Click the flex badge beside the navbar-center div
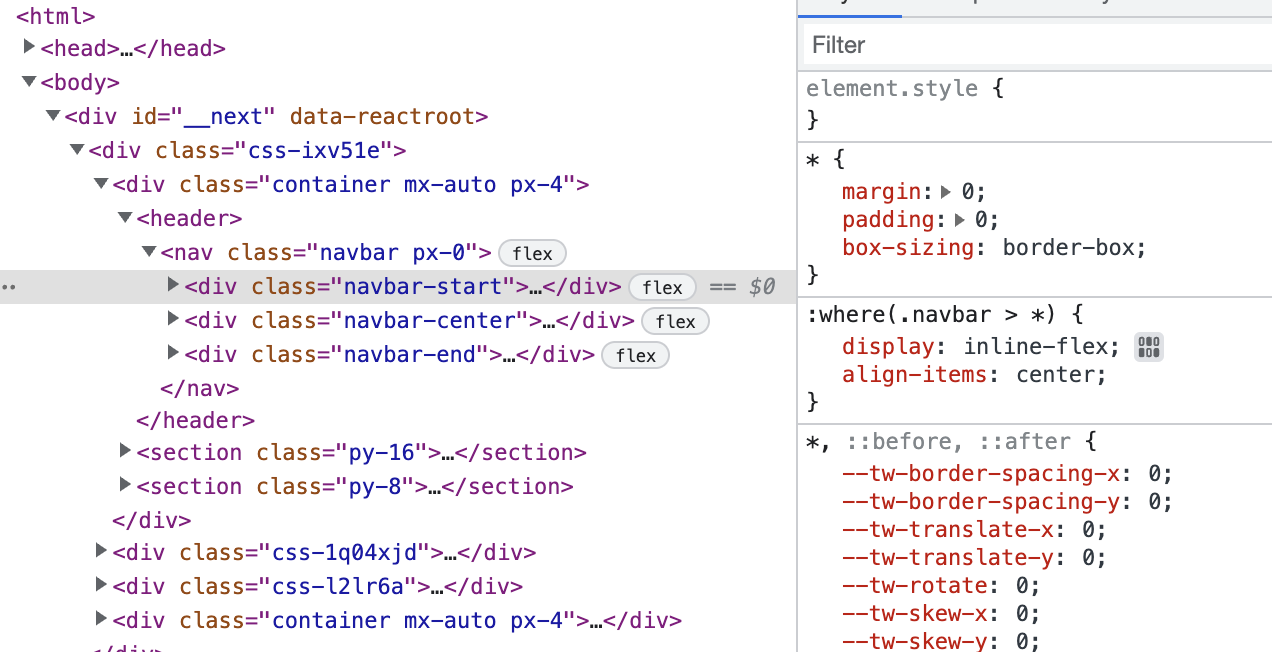Image resolution: width=1272 pixels, height=652 pixels. tap(675, 321)
